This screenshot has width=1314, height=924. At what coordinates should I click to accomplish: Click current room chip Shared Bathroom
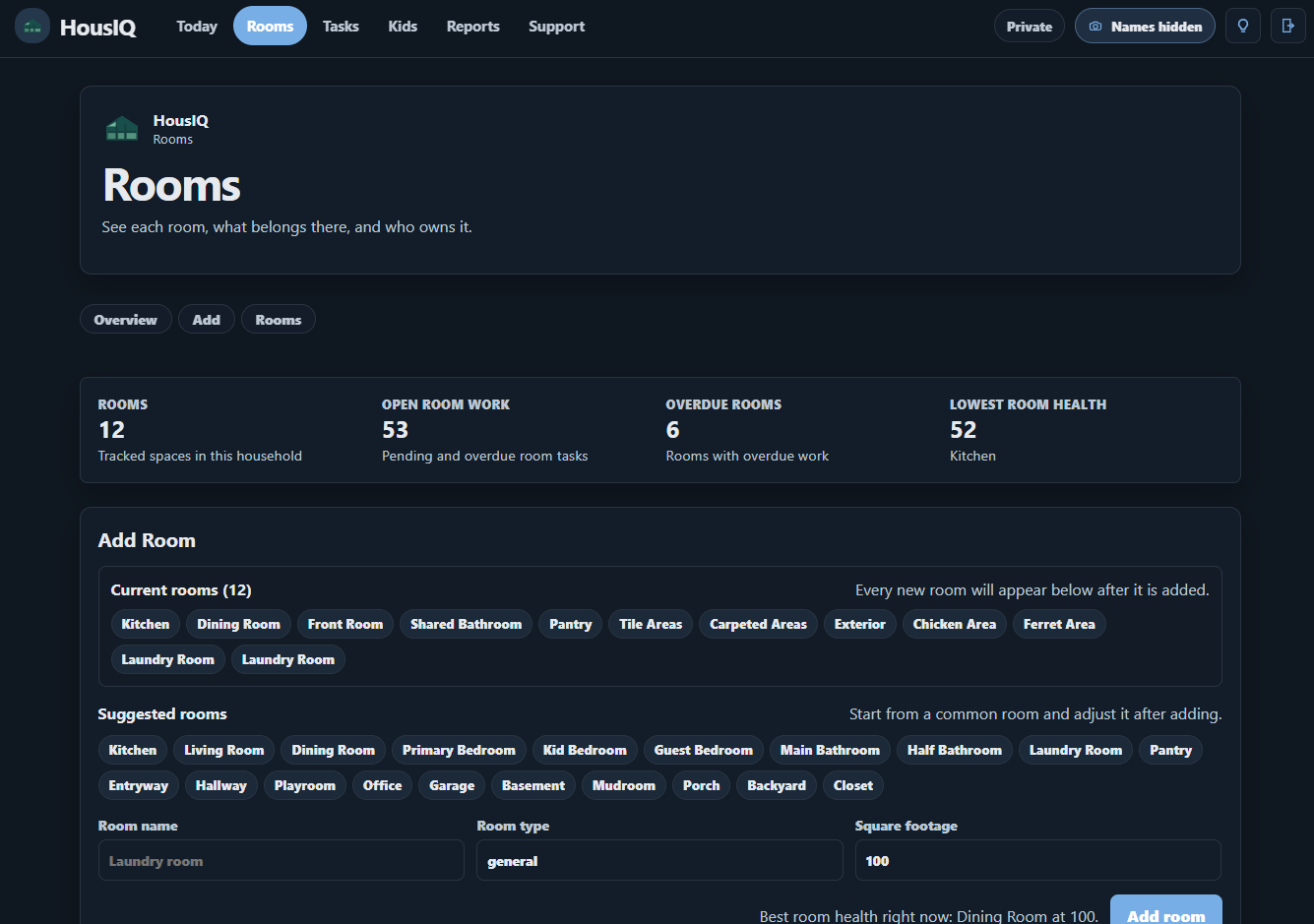coord(467,624)
